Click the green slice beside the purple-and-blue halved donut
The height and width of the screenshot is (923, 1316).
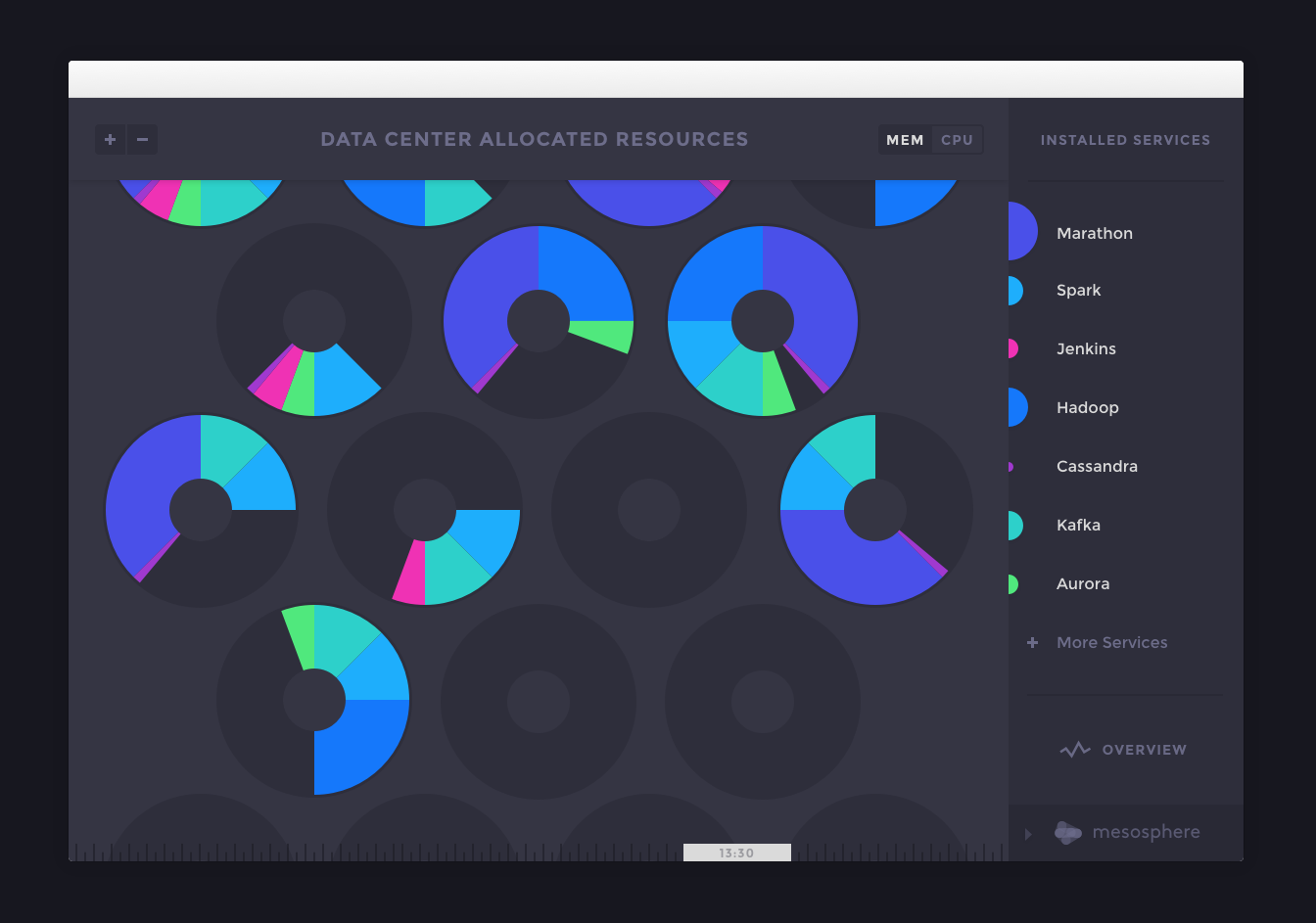[x=603, y=336]
